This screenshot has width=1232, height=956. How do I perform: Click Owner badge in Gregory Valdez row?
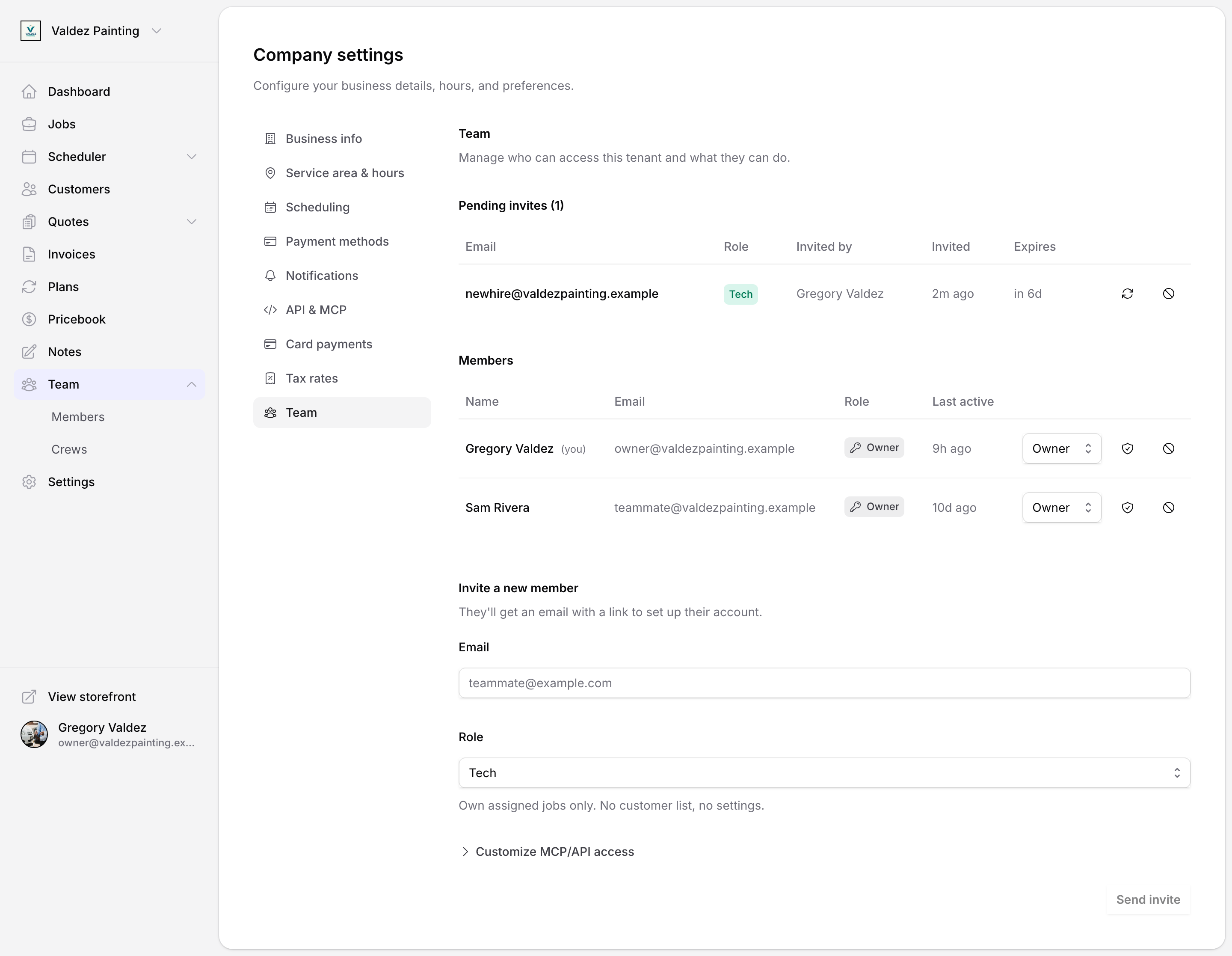874,448
